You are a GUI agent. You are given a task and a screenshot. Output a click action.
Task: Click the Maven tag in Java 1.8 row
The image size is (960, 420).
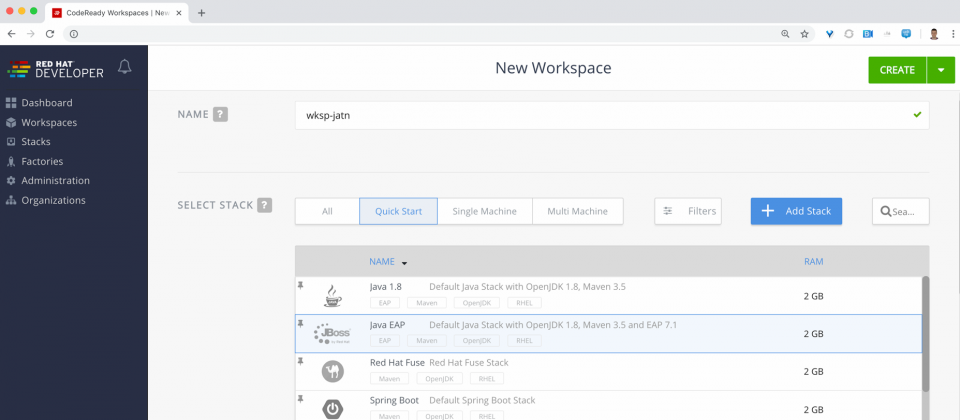(x=427, y=302)
